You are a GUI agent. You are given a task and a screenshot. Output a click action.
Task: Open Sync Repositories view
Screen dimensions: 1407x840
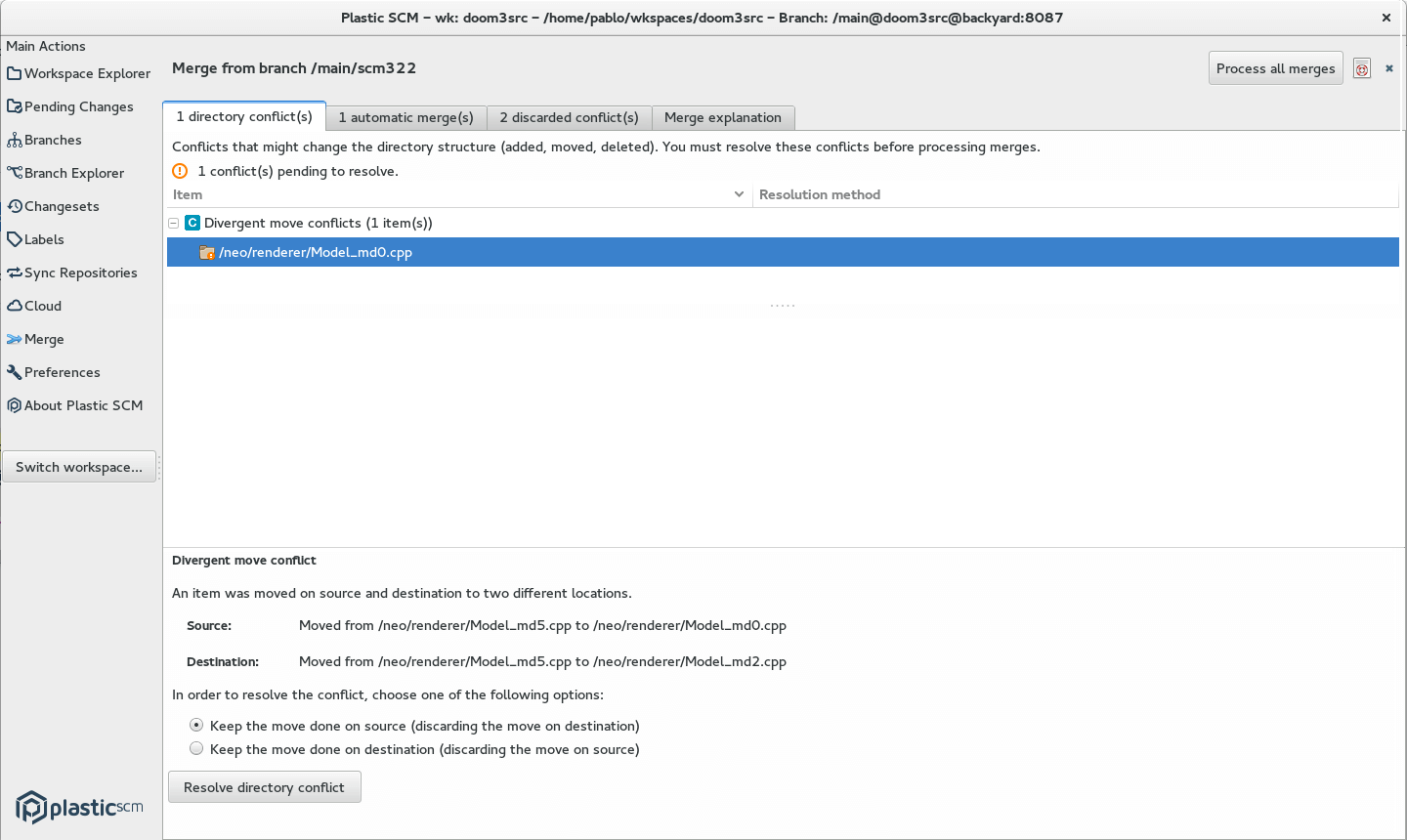point(72,273)
